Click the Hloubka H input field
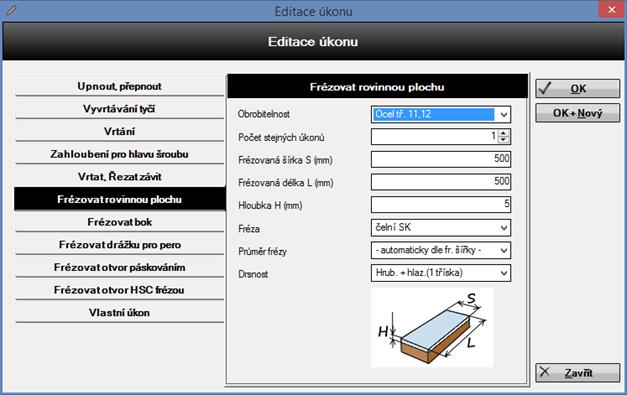 tap(441, 204)
